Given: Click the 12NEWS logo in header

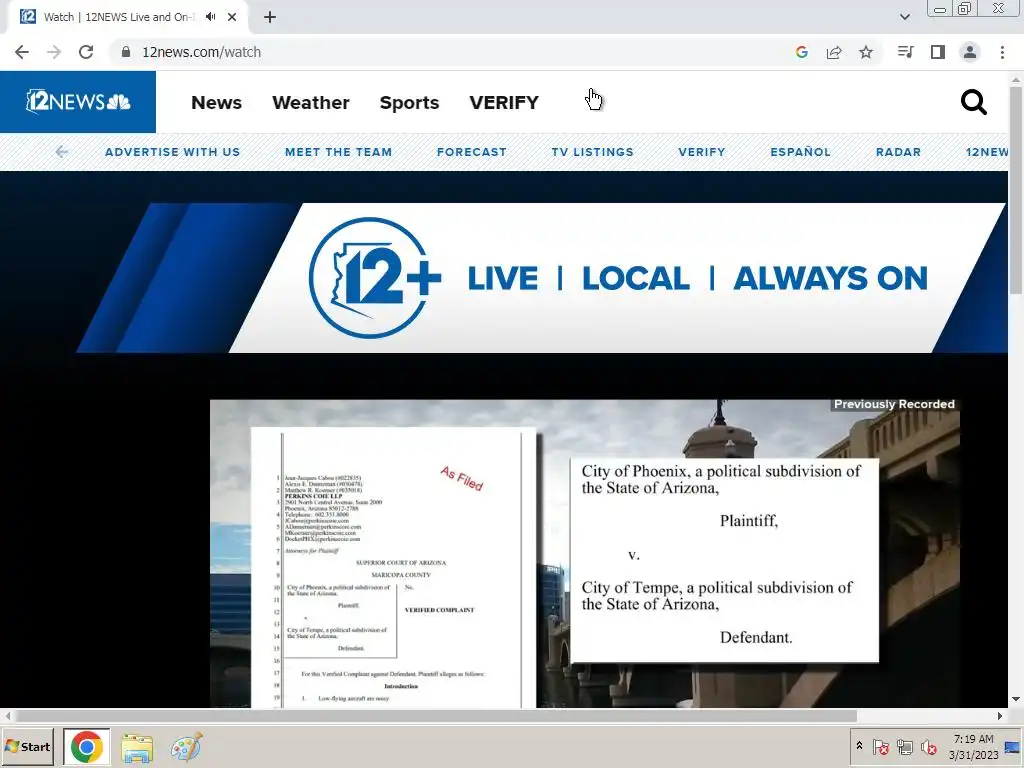Looking at the screenshot, I should 78,102.
